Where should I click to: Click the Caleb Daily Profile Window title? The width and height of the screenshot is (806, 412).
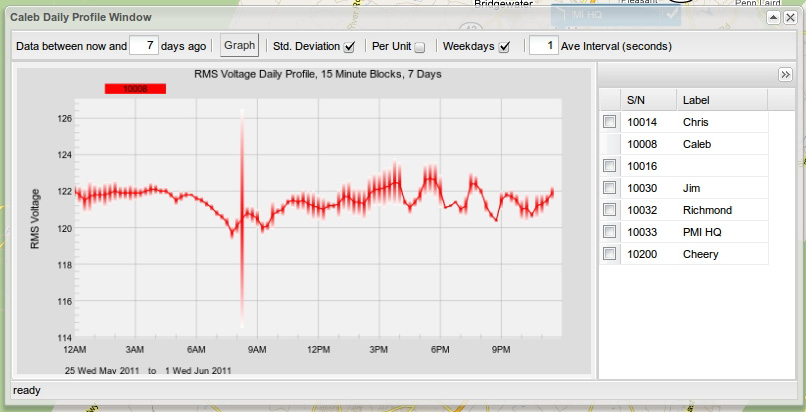point(81,17)
